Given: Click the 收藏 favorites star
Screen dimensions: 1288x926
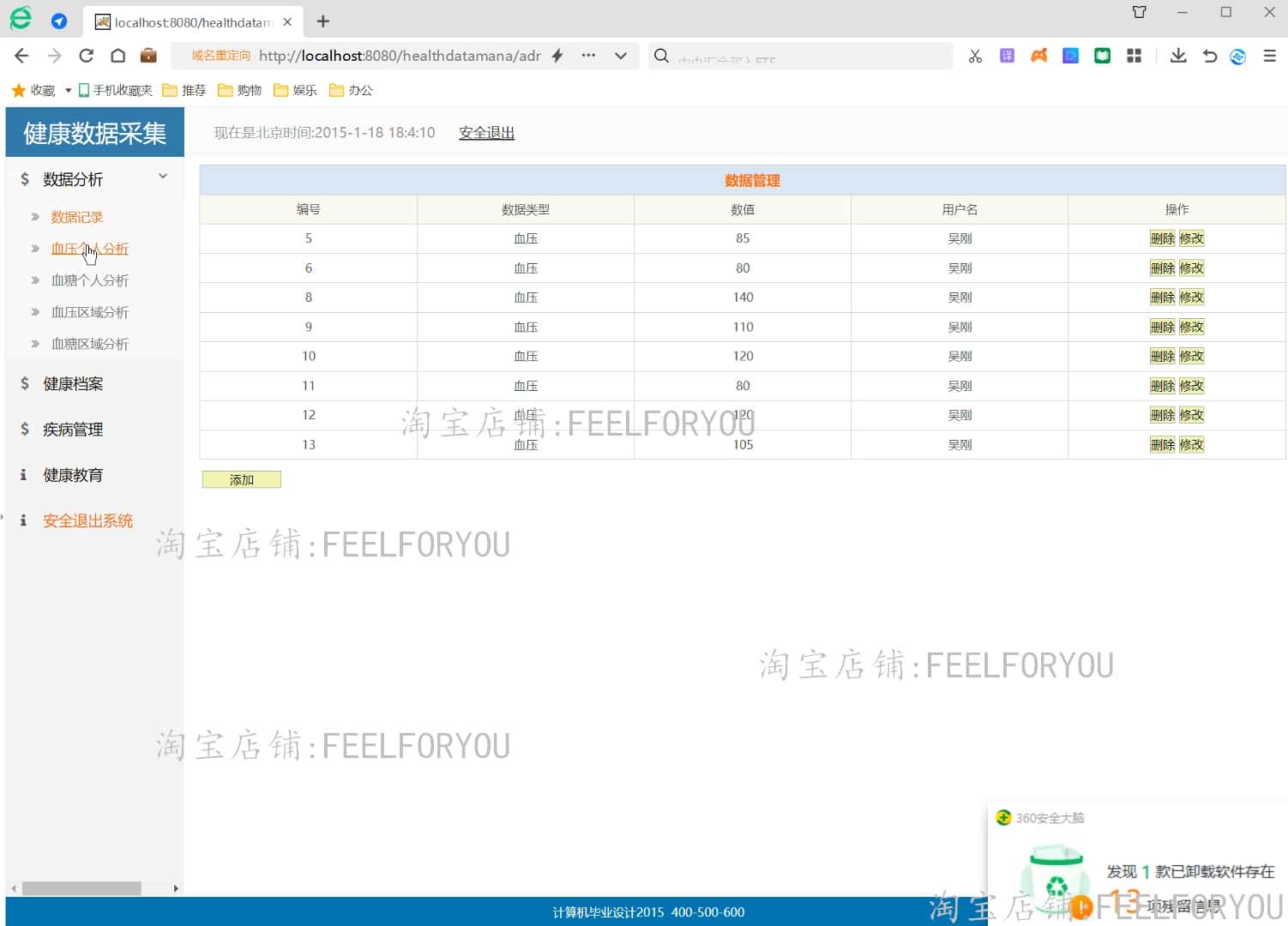Looking at the screenshot, I should (x=18, y=90).
